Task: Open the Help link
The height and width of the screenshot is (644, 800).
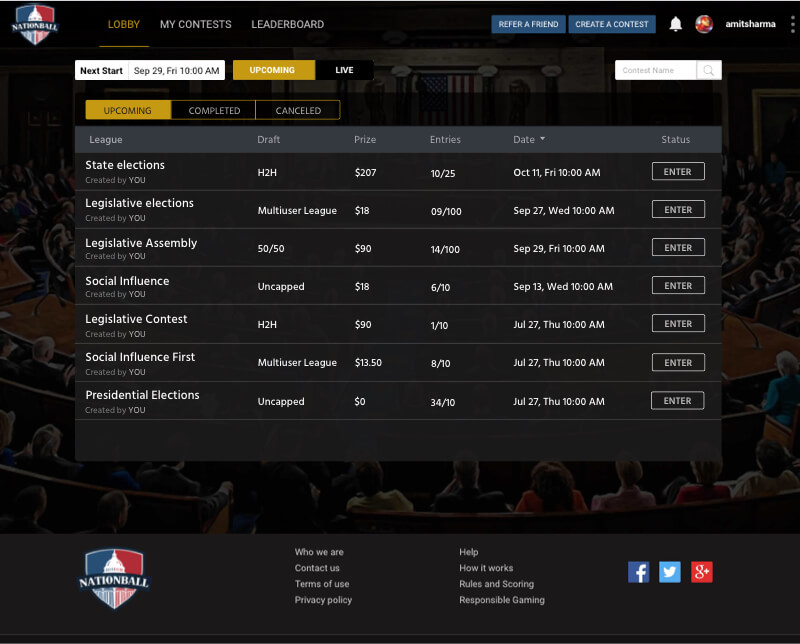Action: pos(468,552)
